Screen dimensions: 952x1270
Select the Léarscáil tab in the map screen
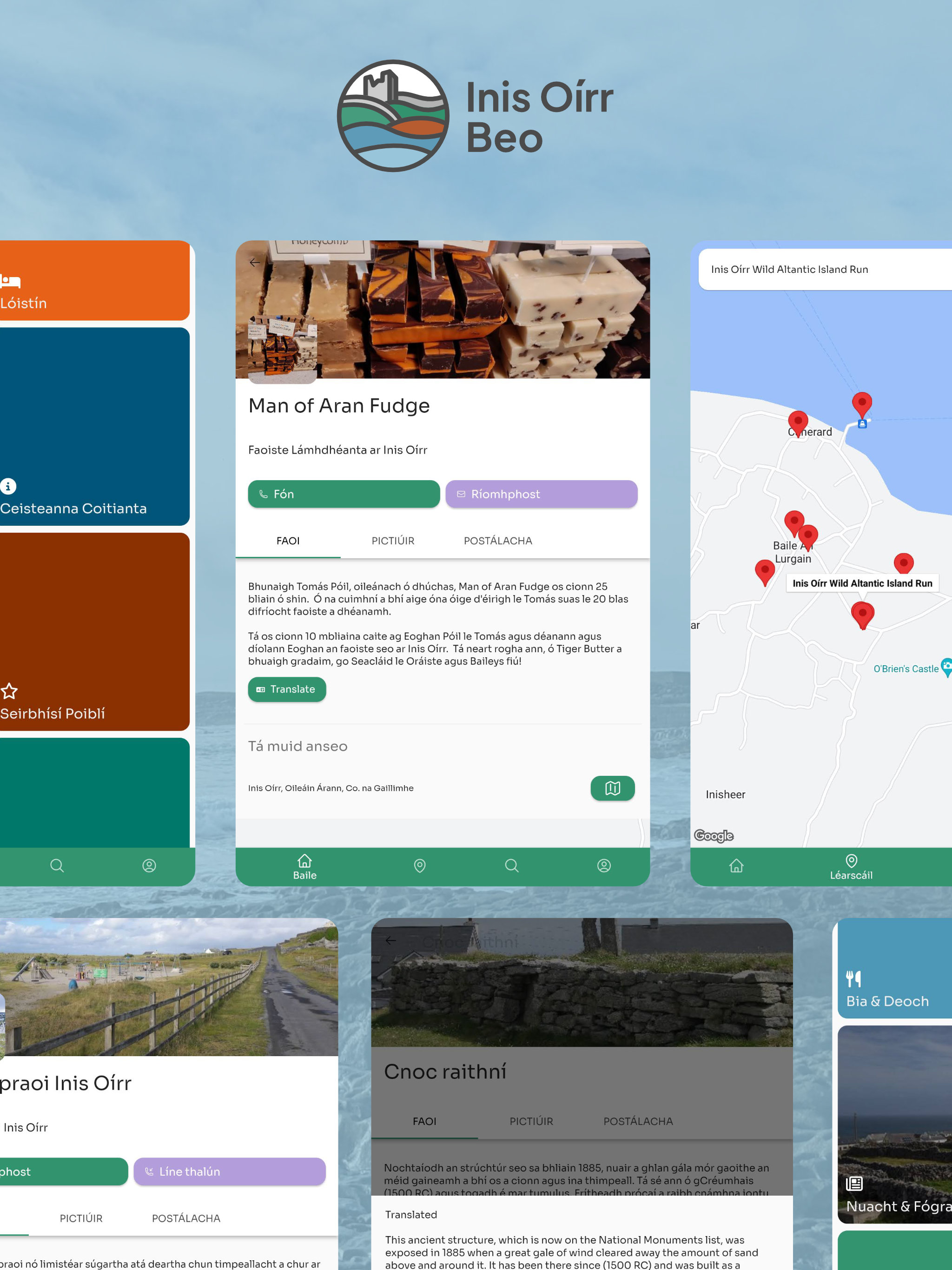[851, 867]
